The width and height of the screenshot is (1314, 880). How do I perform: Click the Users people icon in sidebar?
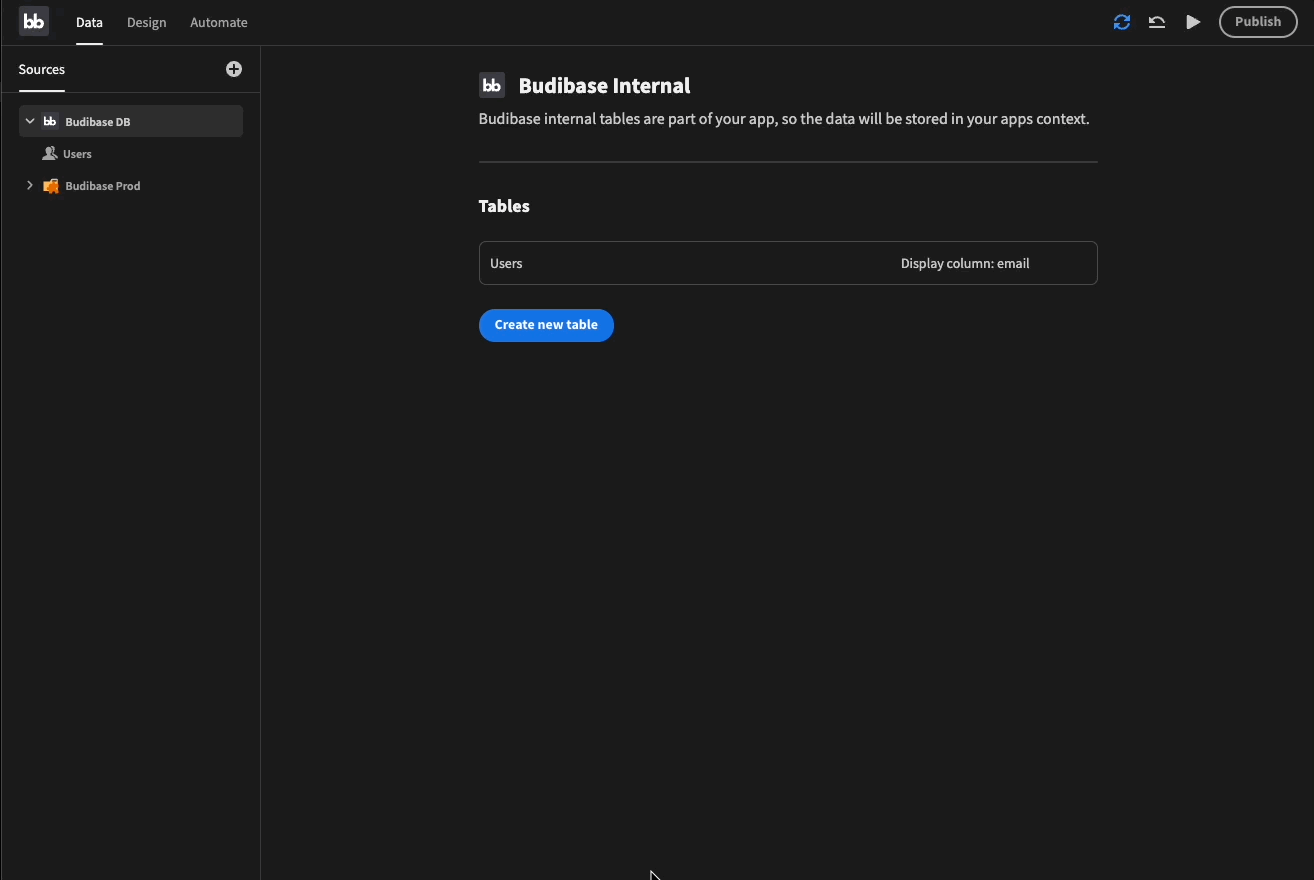[50, 154]
